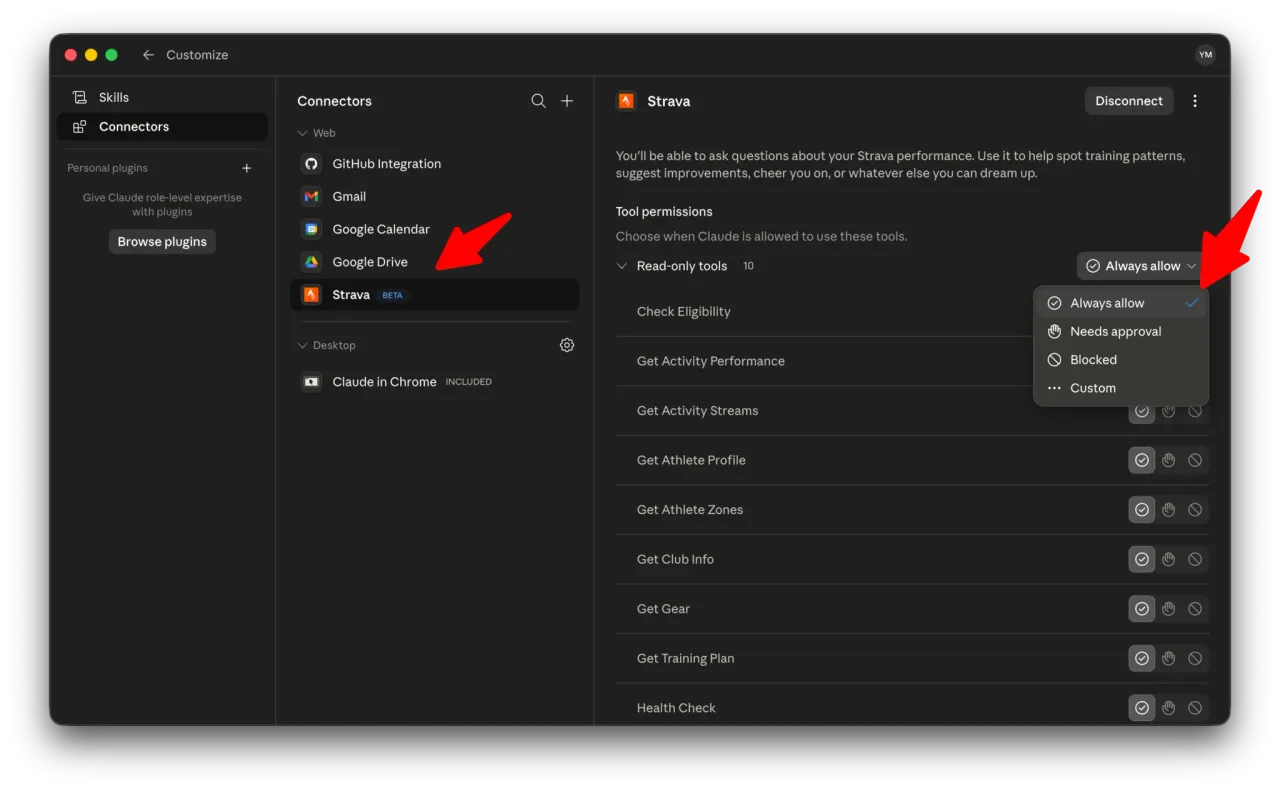1280x791 pixels.
Task: Choose Always allow in dropdown menu
Action: [x=1121, y=303]
